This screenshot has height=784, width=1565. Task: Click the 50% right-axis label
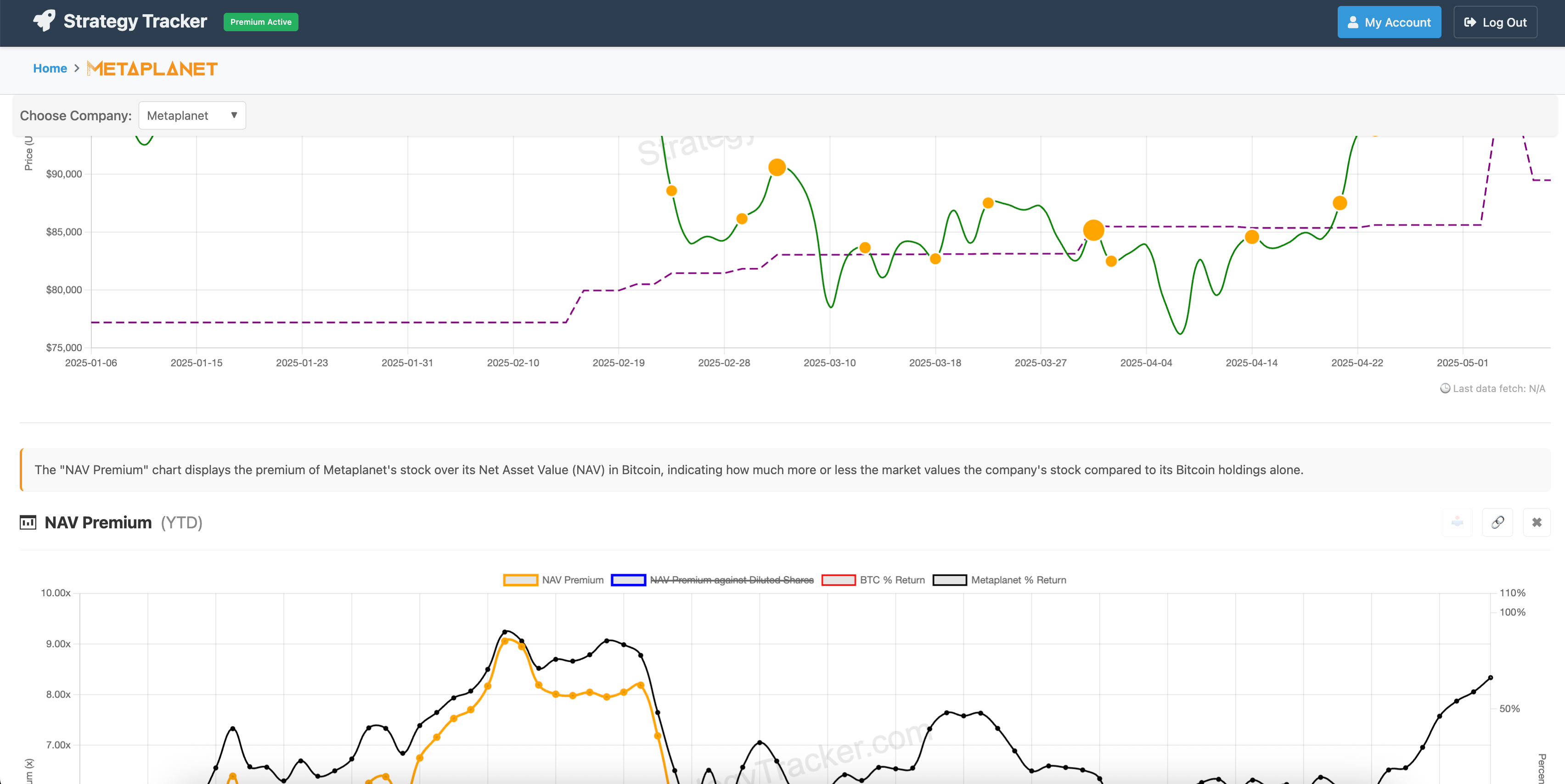pyautogui.click(x=1509, y=709)
